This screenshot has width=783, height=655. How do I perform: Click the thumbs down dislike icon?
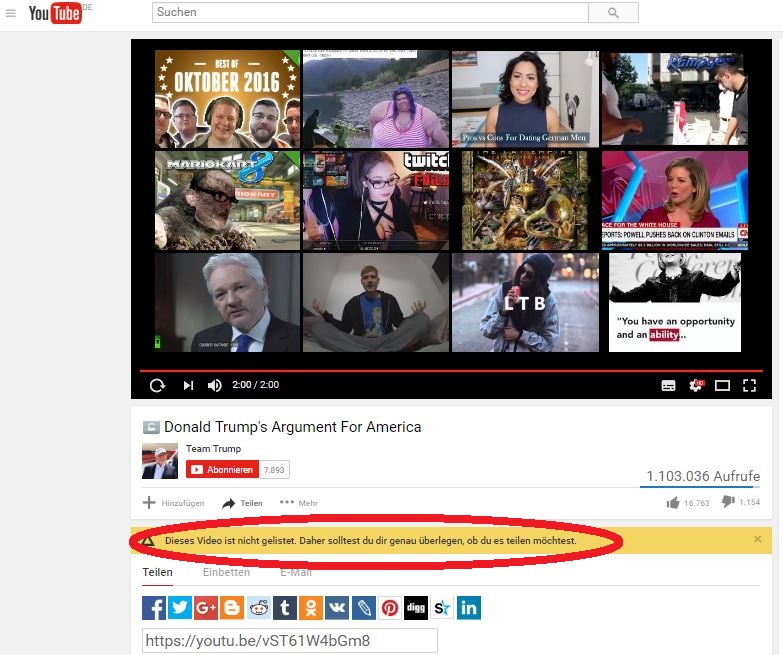point(728,503)
